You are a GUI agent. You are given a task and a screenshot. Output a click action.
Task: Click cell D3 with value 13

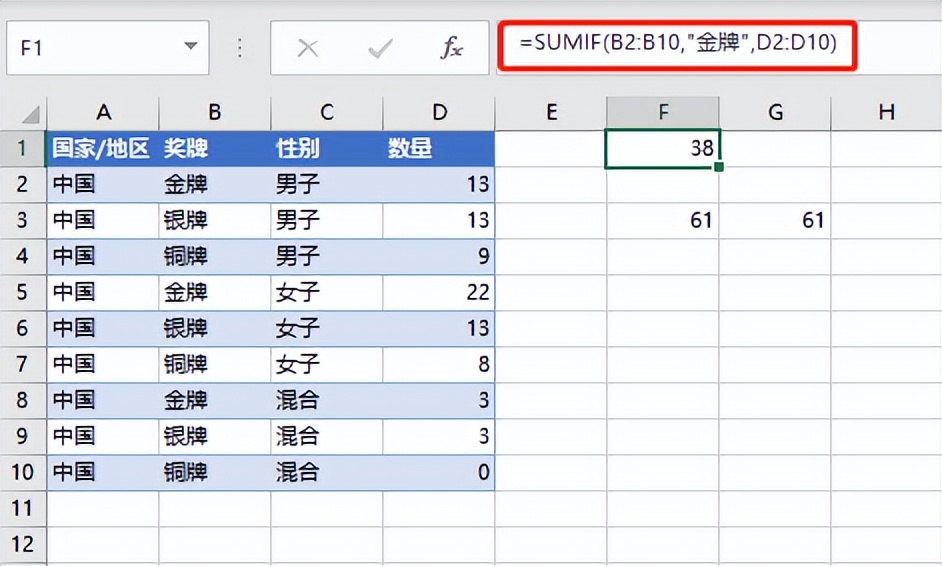(x=439, y=221)
